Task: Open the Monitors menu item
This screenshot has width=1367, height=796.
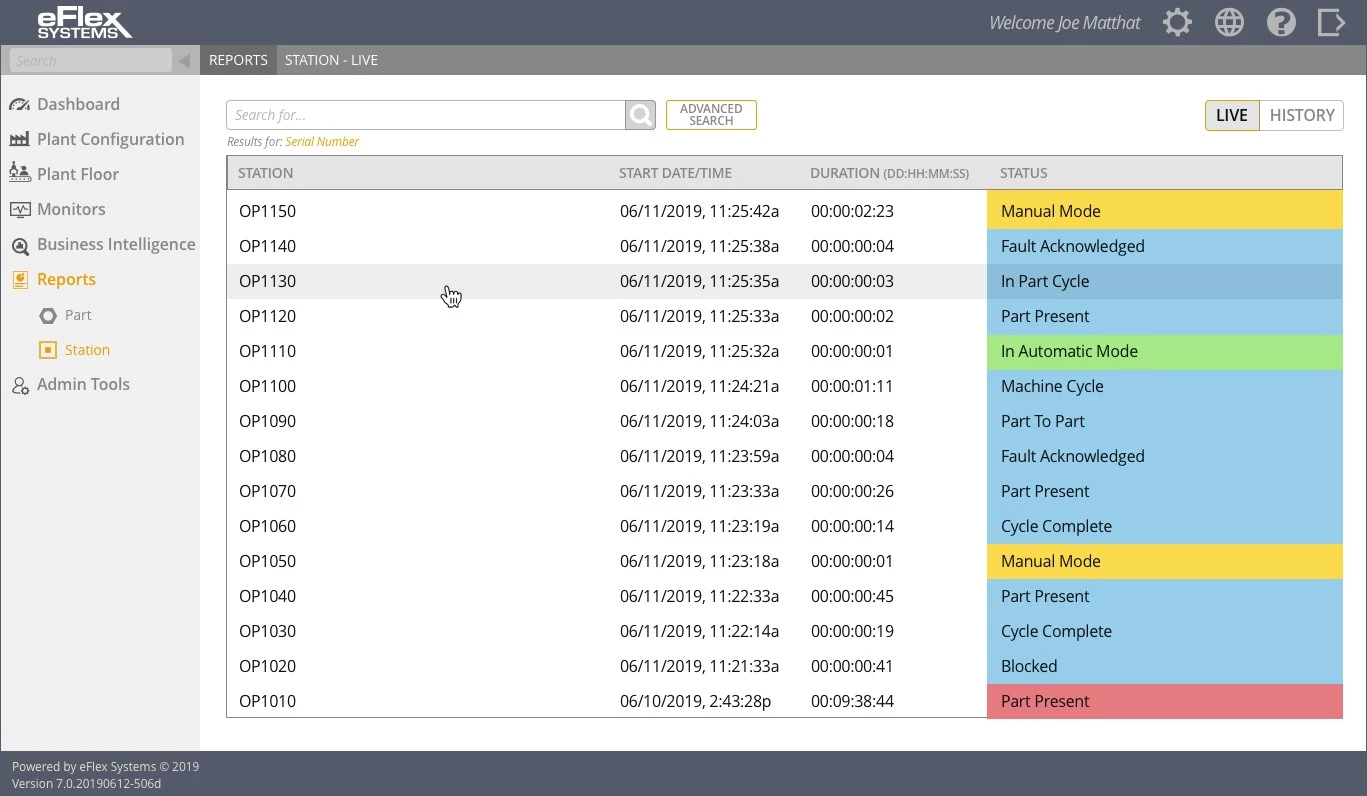Action: click(x=71, y=209)
